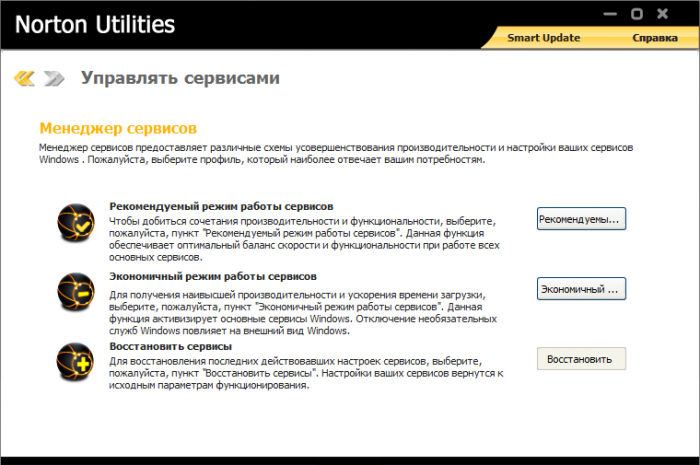Open the Smart Update tab

pos(543,38)
